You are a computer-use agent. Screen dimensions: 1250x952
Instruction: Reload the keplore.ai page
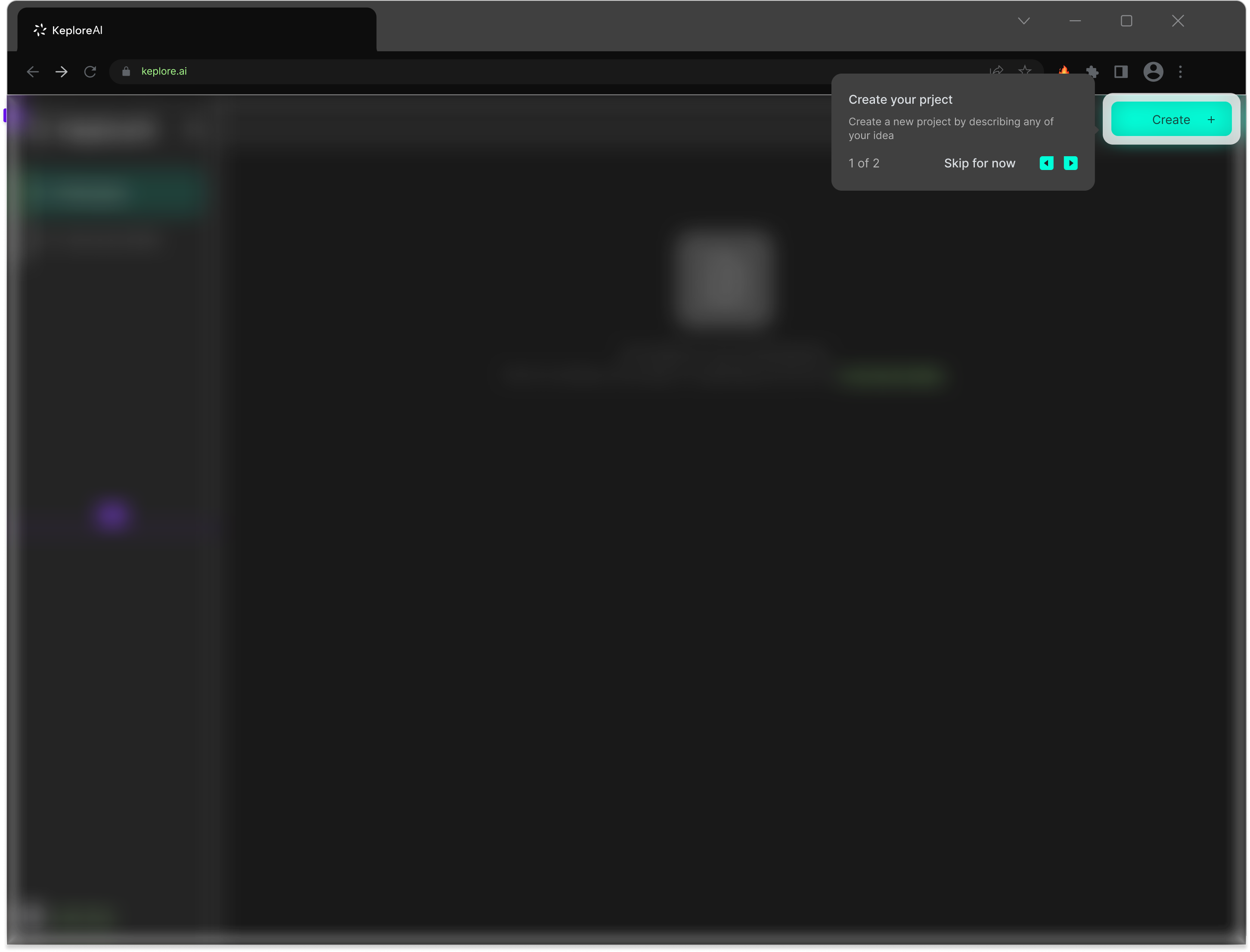[91, 71]
